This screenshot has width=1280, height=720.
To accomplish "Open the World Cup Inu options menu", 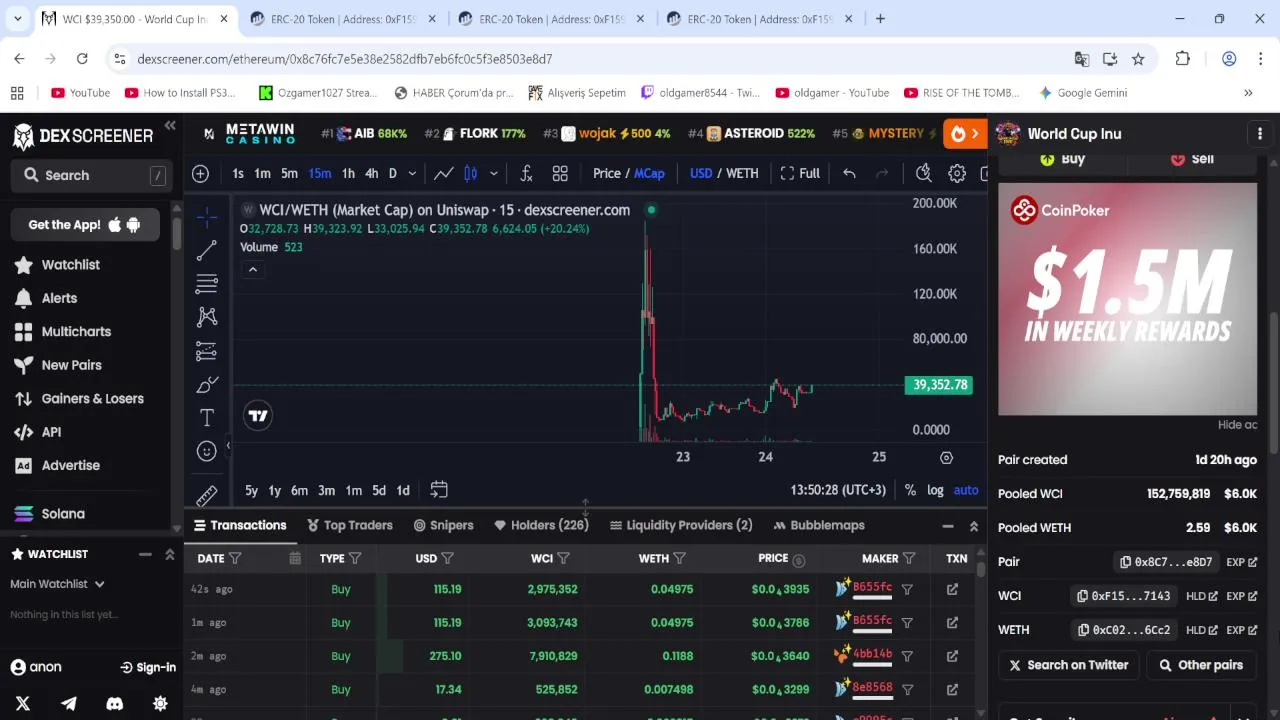I will tap(1260, 133).
